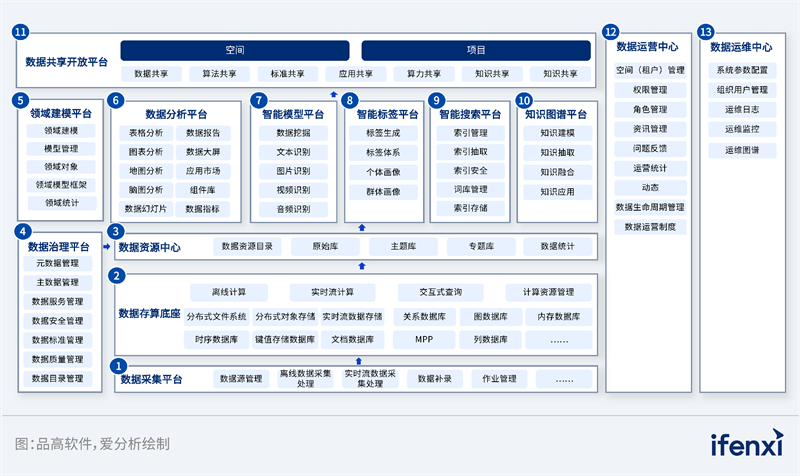The width and height of the screenshot is (800, 476).
Task: Click the ifenxi logo
Action: tap(739, 443)
